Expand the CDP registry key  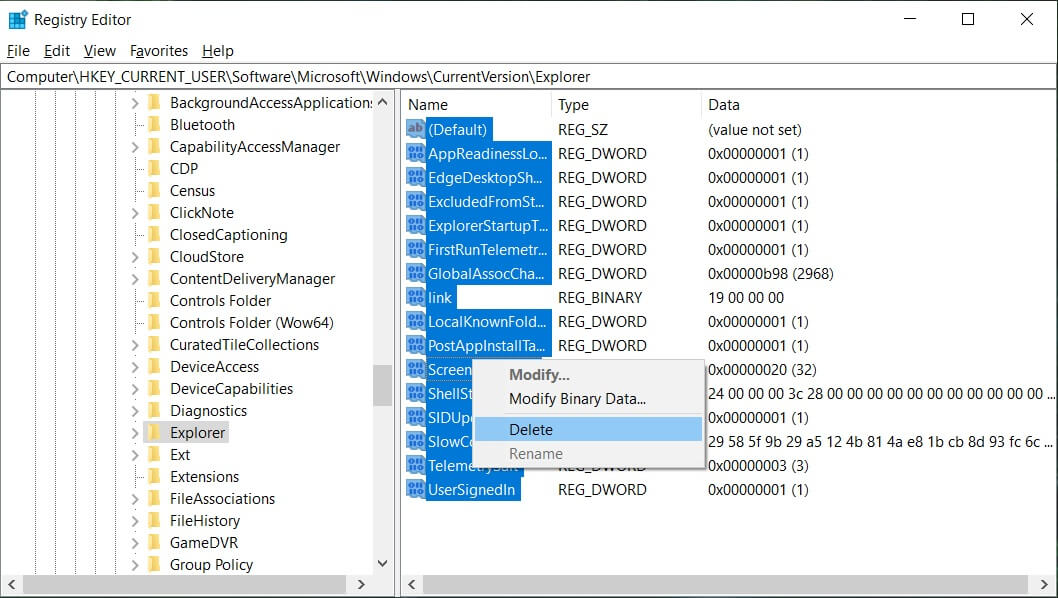137,168
